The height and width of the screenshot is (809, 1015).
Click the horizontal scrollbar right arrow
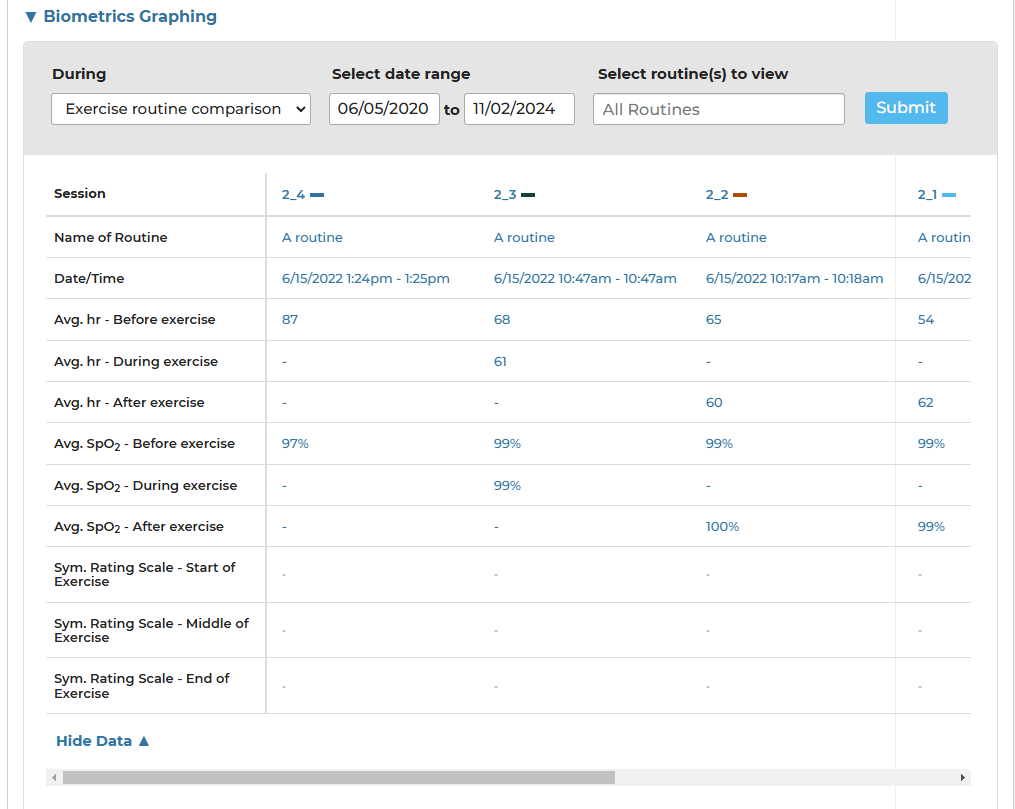click(x=963, y=778)
